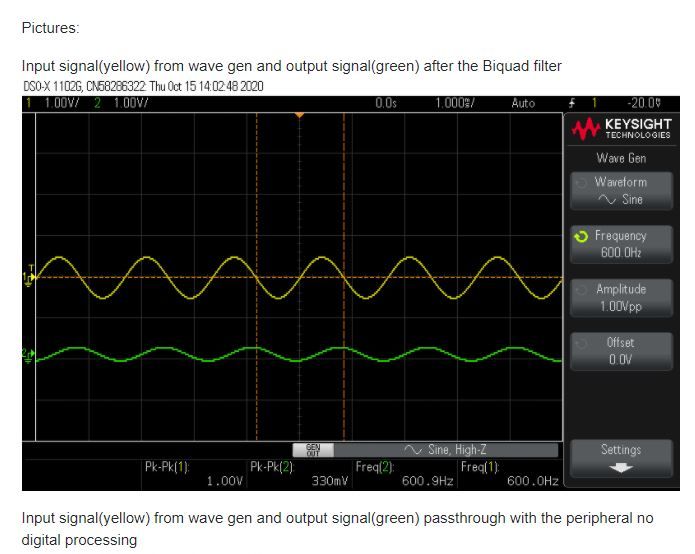This screenshot has height=554, width=695.
Task: Click the DSO-X 1102G timestamp header line
Action: click(x=143, y=86)
